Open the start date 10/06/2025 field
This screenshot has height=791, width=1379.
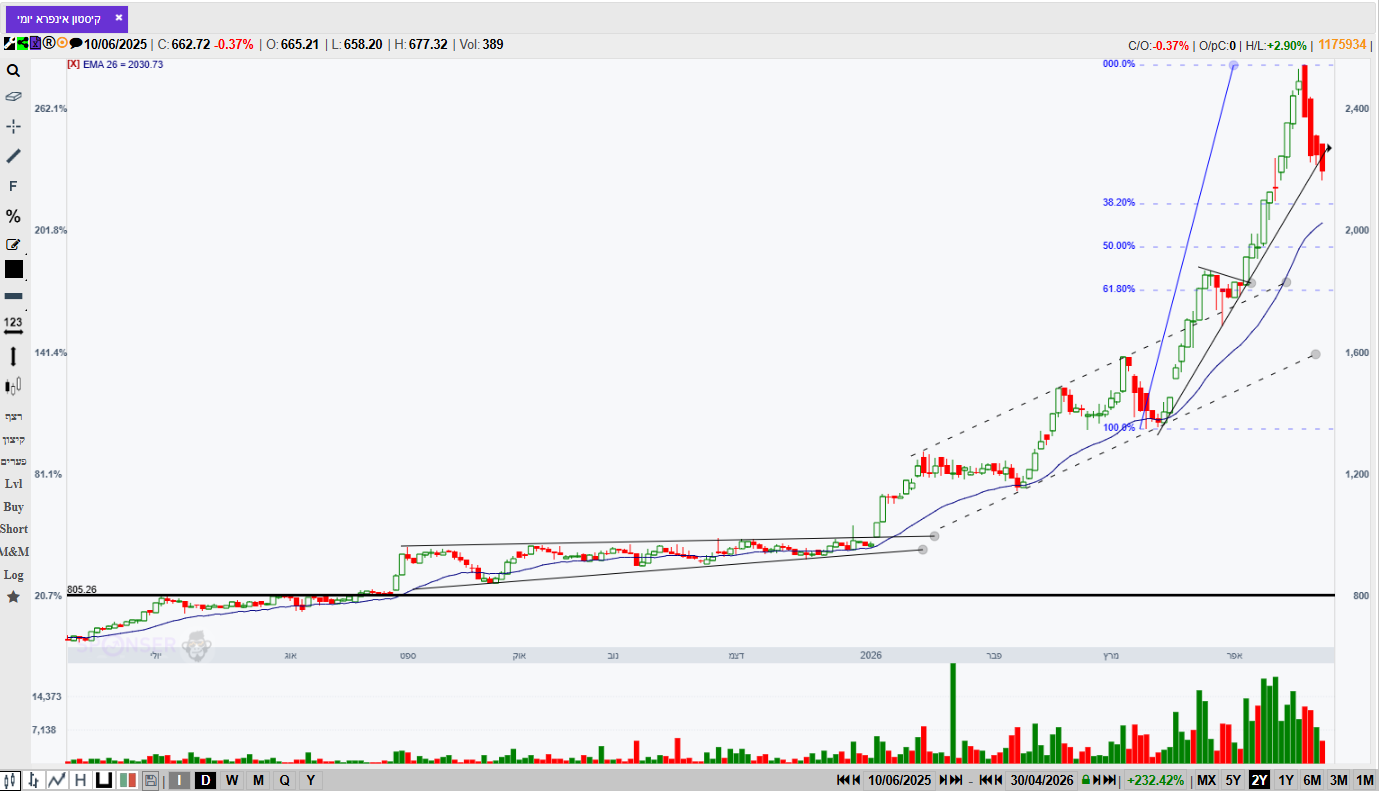(x=900, y=780)
